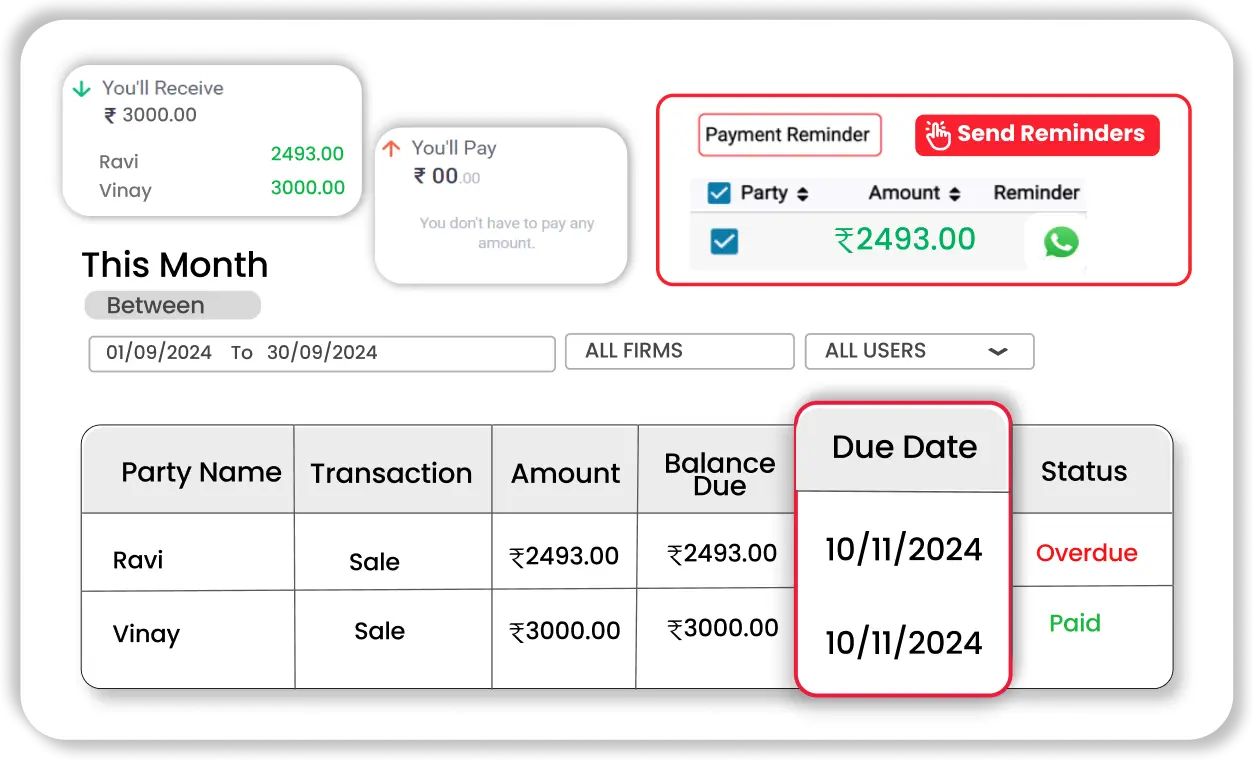Click the orange You'll Pay up arrow
This screenshot has height=760, width=1253.
(x=391, y=149)
